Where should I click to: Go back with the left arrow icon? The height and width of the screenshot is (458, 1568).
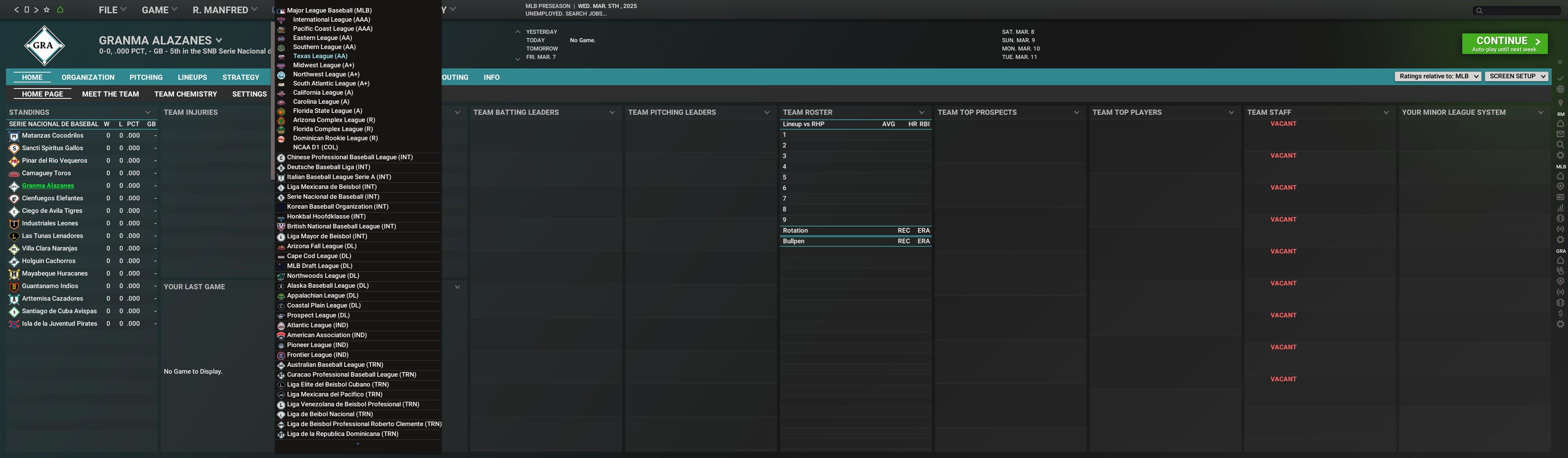pos(16,10)
